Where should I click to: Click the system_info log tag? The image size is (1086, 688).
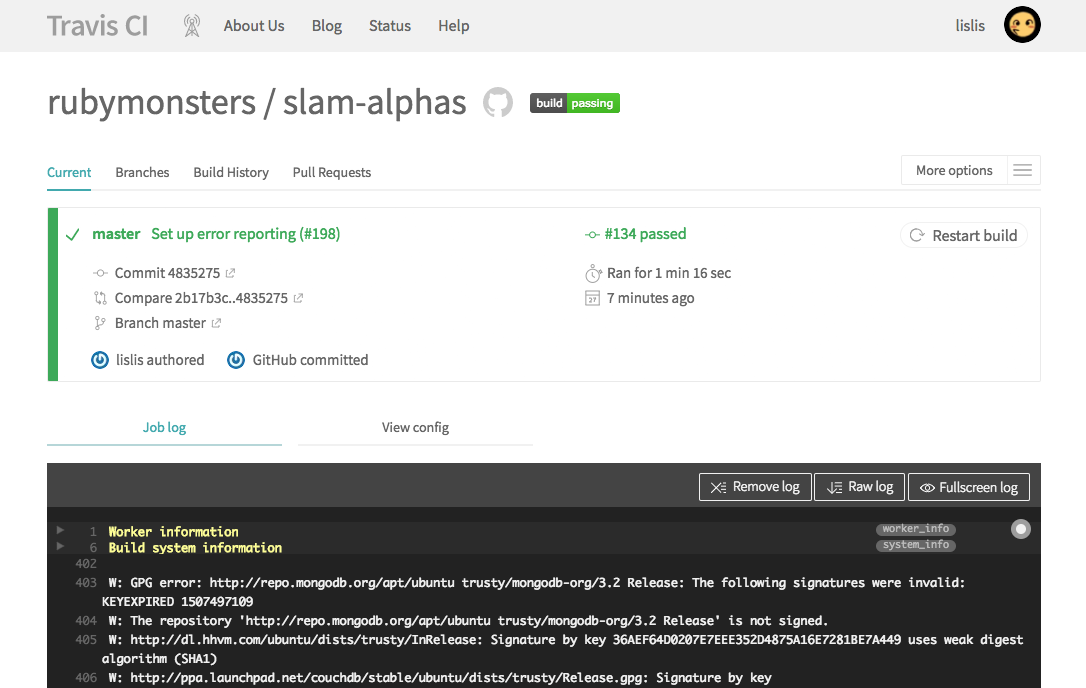tap(916, 545)
